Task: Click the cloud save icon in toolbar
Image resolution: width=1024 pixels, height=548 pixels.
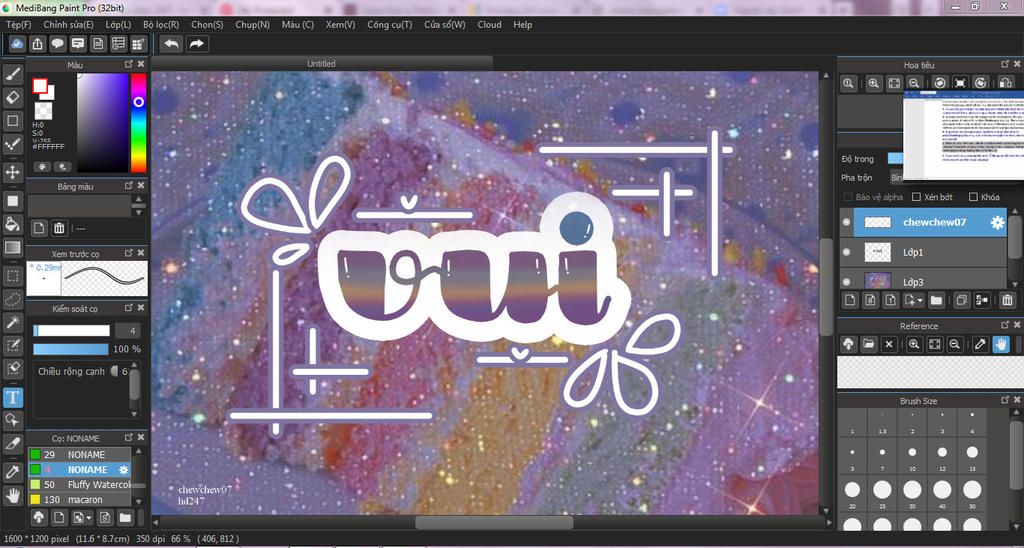Action: (x=17, y=44)
